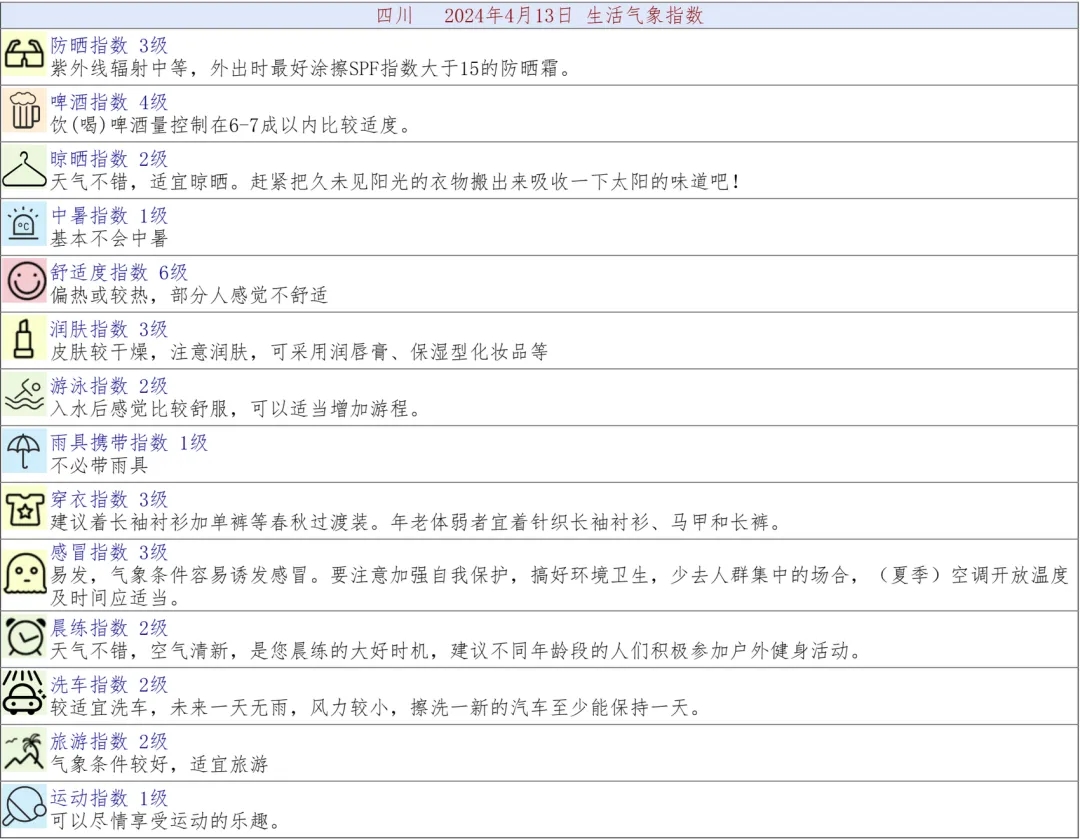Click the ghost-shaped cold index icon

(x=25, y=574)
